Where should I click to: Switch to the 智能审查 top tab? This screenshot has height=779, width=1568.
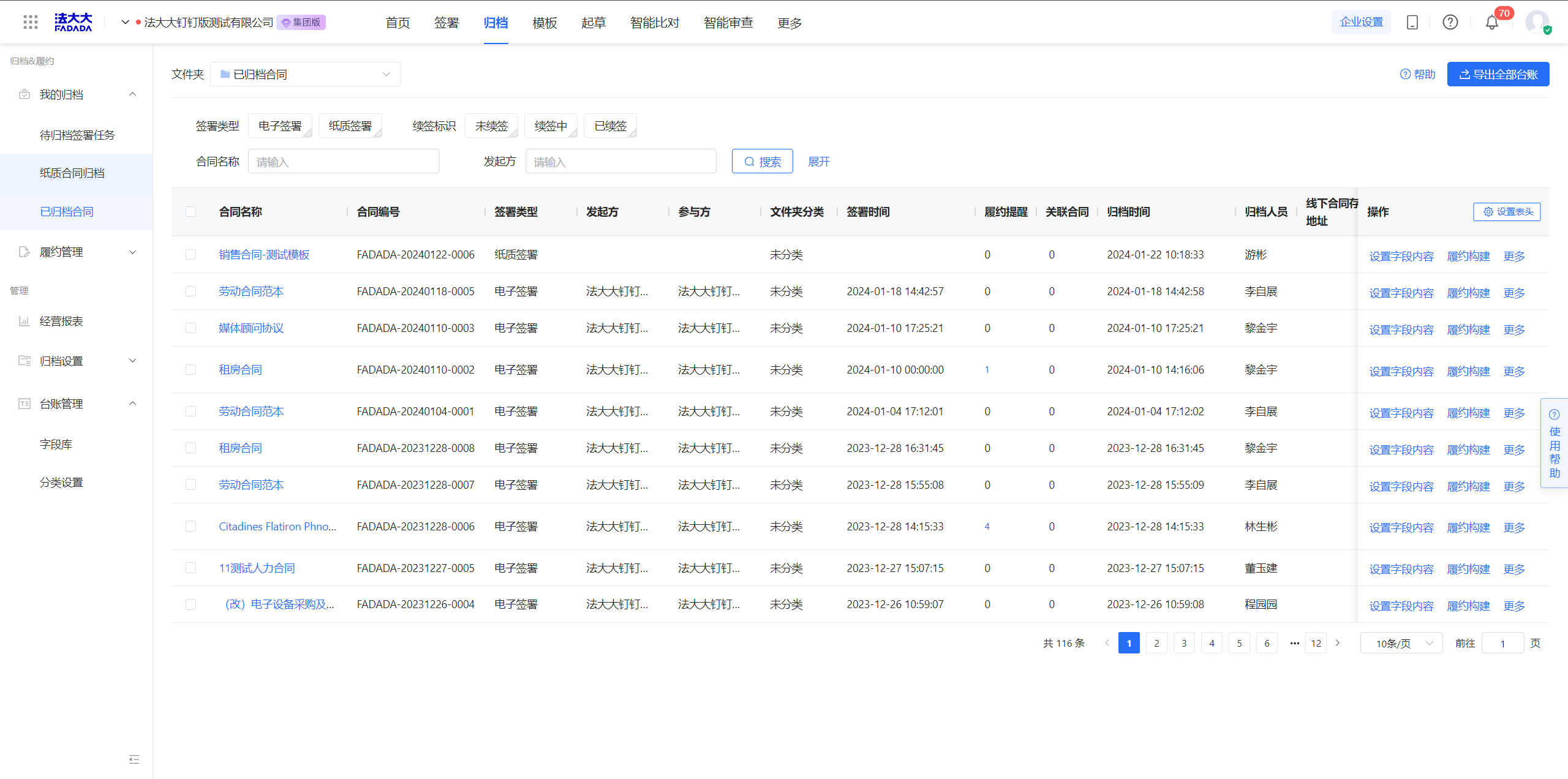(728, 23)
